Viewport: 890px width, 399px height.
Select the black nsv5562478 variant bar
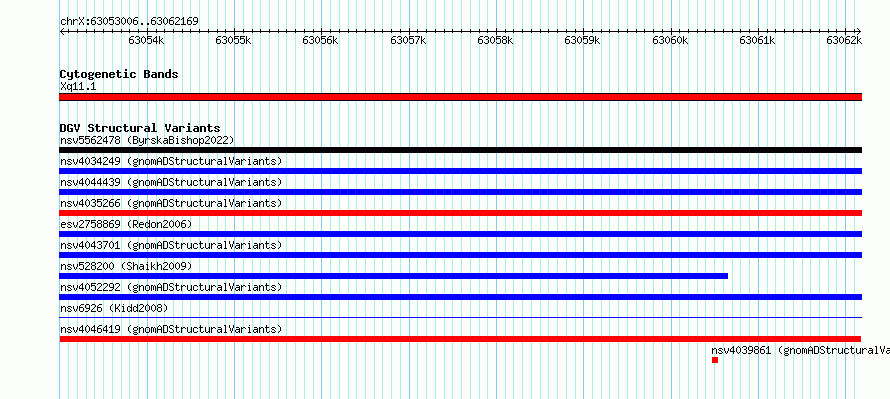pos(460,150)
